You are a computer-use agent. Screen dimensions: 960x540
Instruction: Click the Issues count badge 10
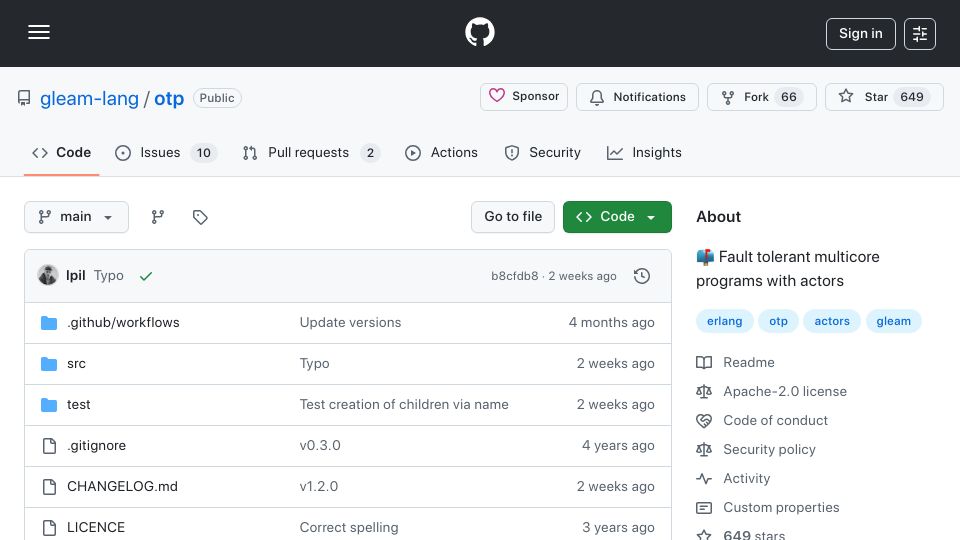204,153
